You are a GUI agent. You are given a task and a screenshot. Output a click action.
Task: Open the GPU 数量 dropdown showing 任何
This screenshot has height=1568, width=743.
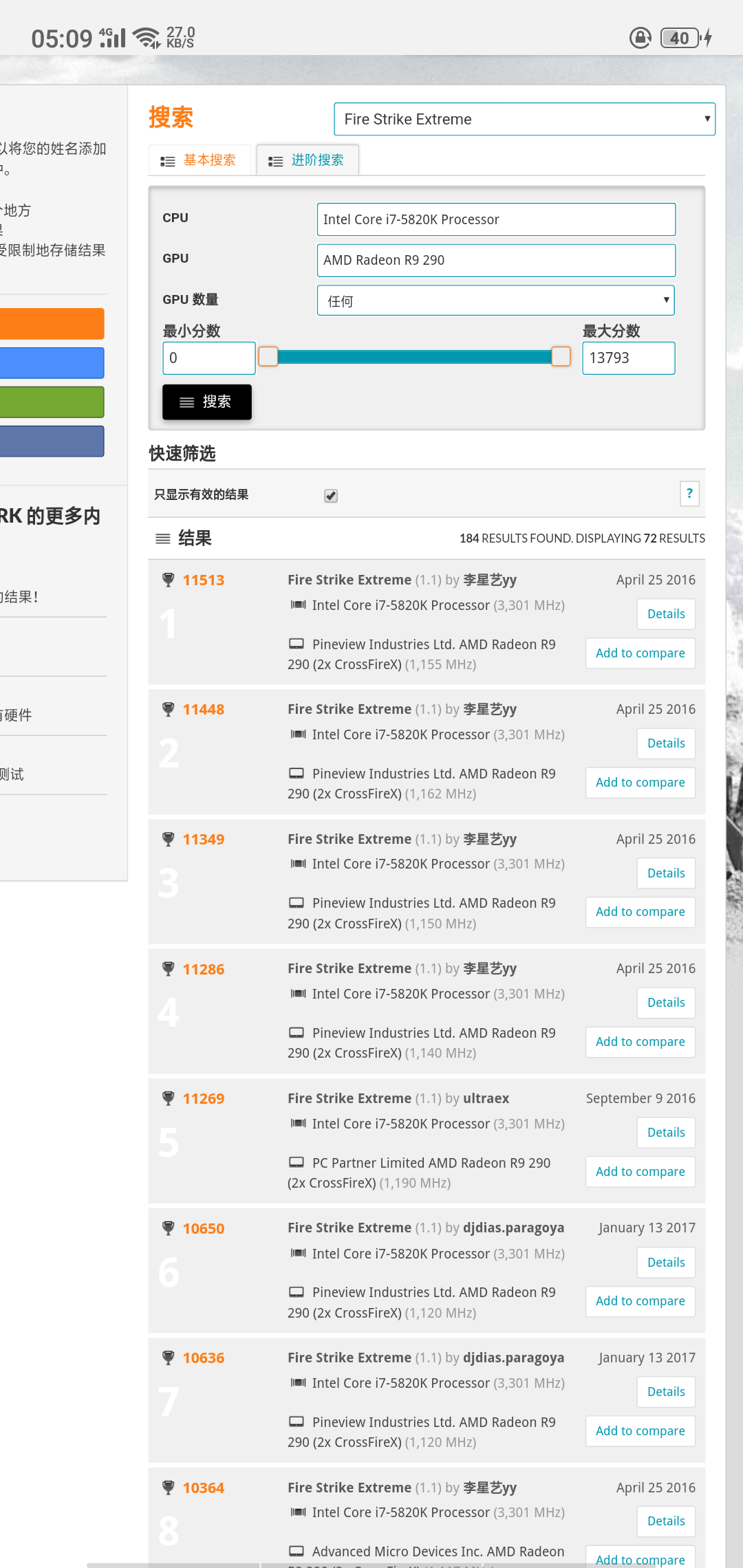[495, 301]
